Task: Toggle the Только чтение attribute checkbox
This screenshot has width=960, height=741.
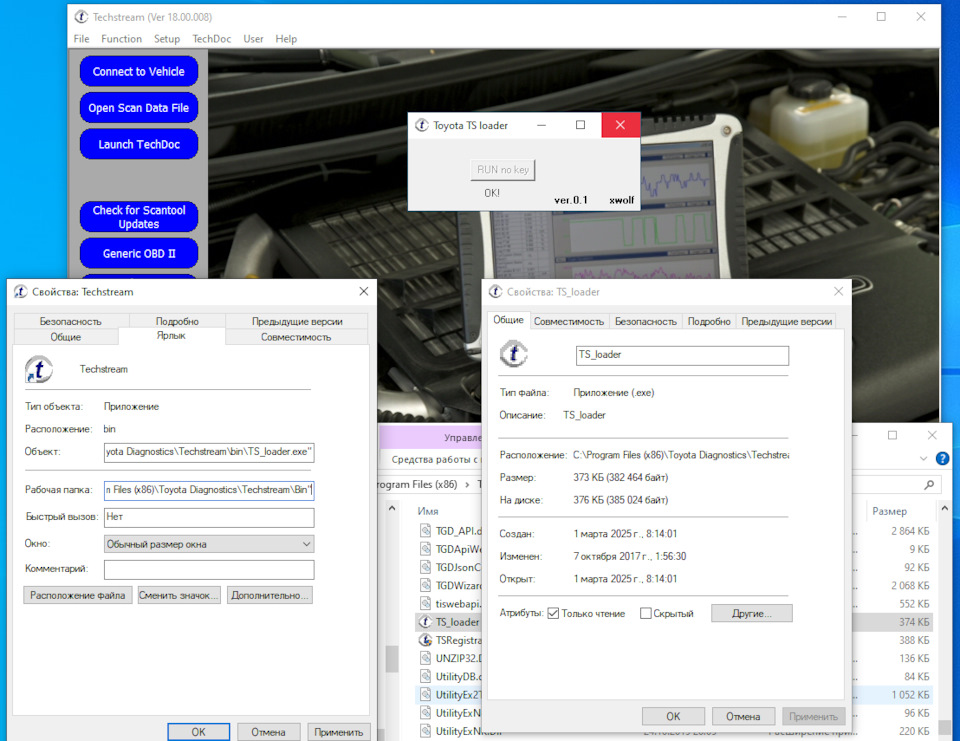Action: point(553,613)
